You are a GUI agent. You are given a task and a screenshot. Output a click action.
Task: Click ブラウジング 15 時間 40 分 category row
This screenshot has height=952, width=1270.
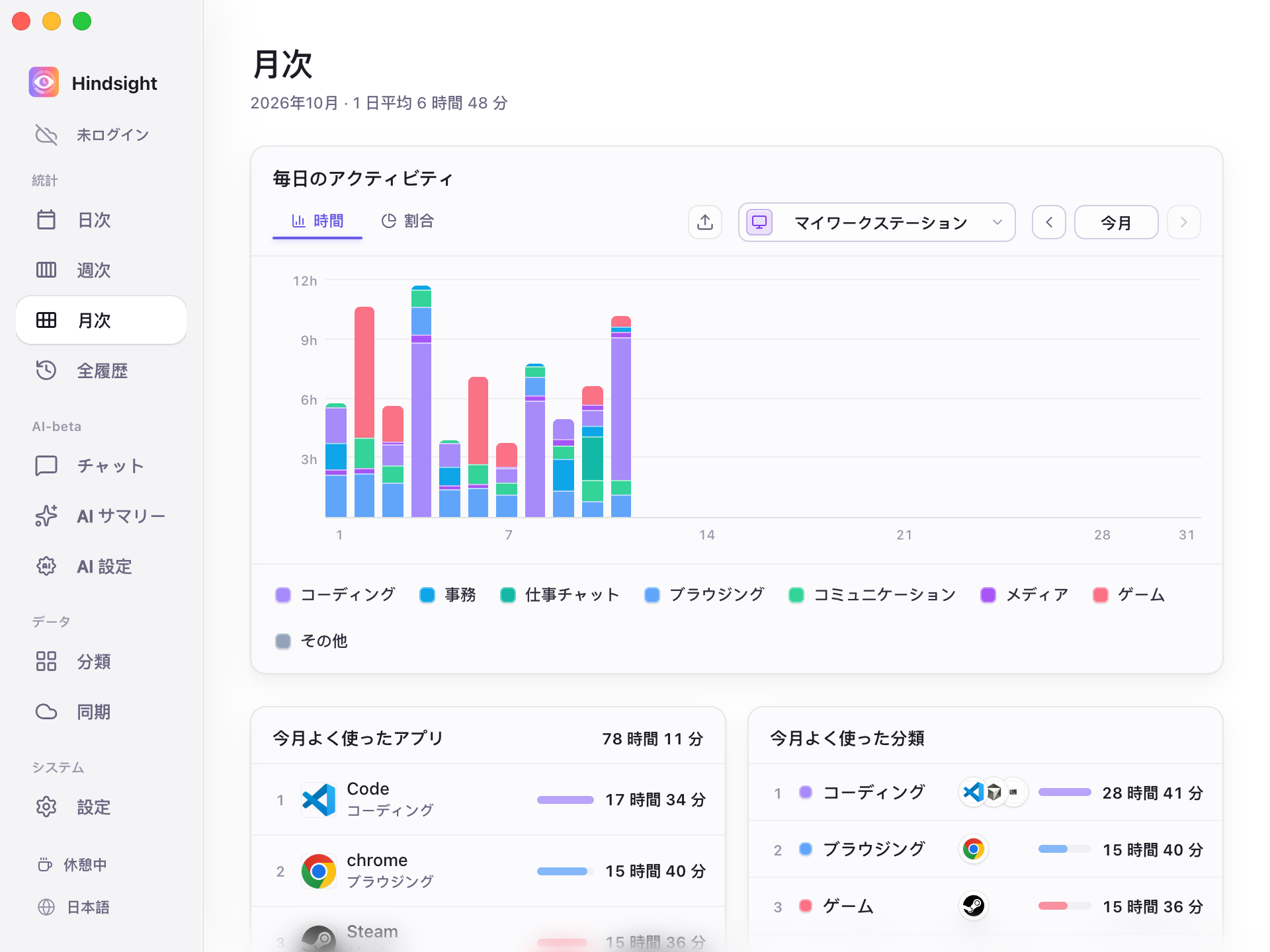click(x=986, y=849)
